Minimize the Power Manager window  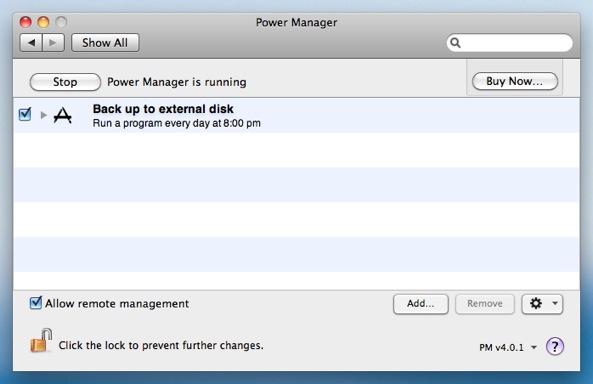pyautogui.click(x=43, y=22)
